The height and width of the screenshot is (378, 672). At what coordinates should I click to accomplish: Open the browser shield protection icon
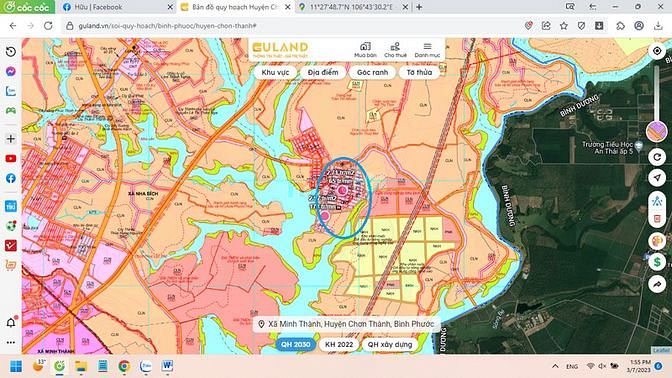tap(581, 26)
